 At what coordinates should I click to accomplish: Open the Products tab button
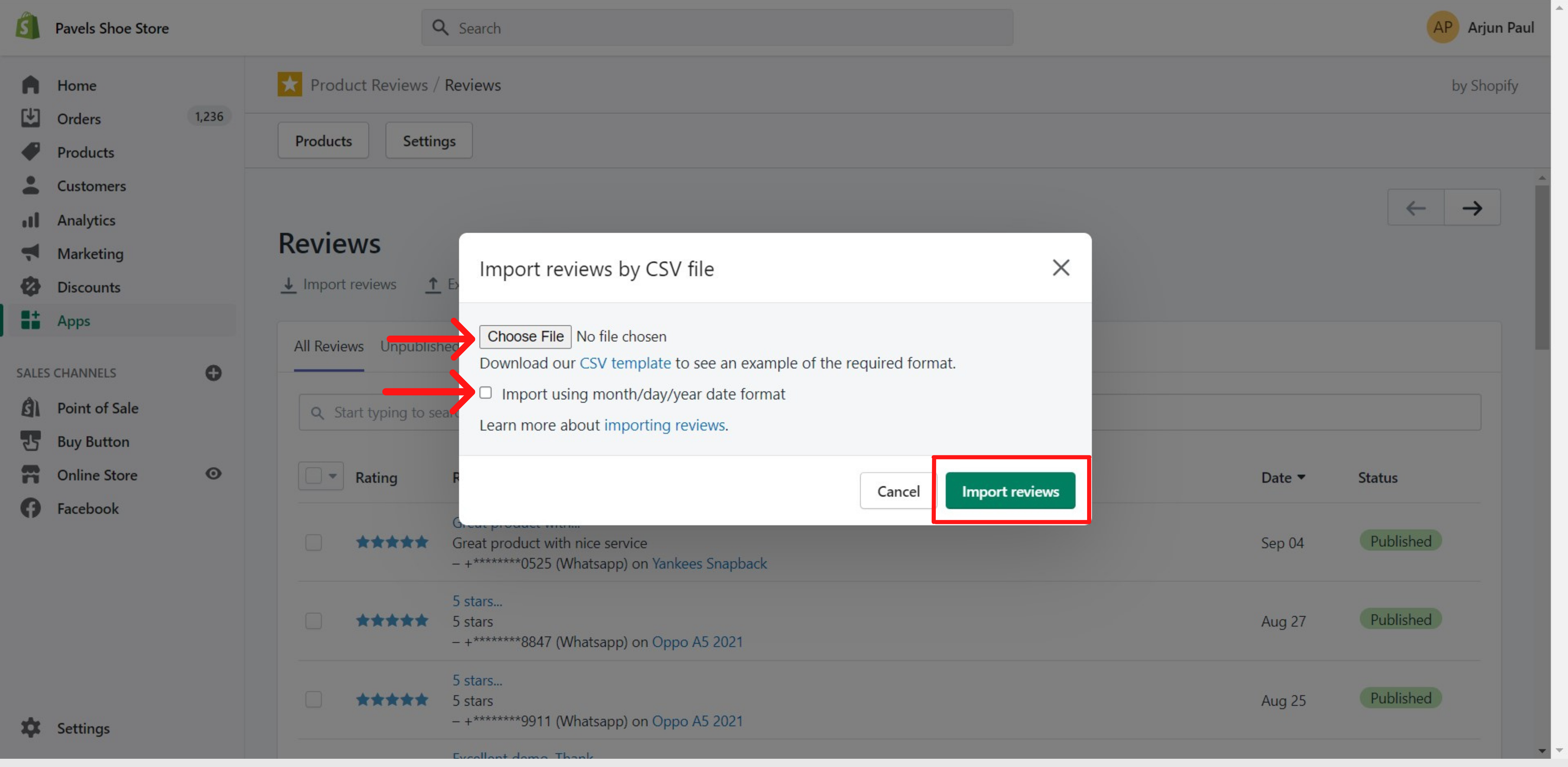click(x=323, y=141)
